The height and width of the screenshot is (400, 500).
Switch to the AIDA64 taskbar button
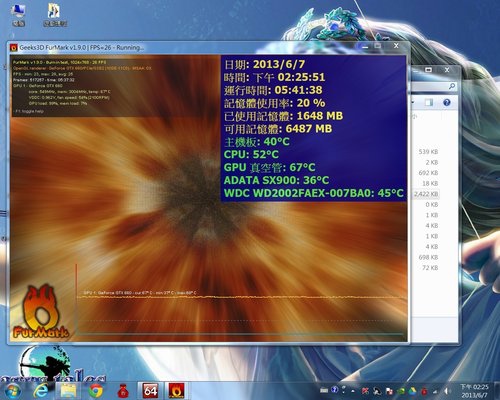click(x=150, y=390)
